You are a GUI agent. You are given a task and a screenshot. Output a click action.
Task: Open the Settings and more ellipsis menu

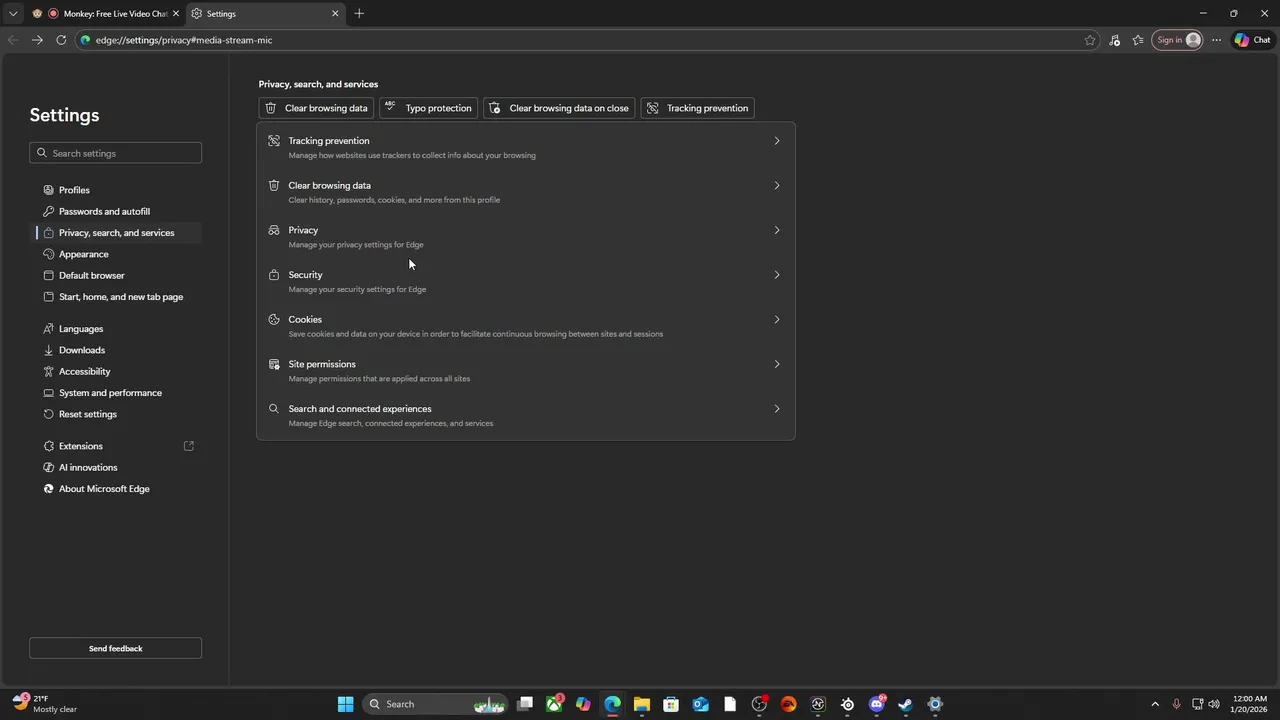tap(1216, 40)
